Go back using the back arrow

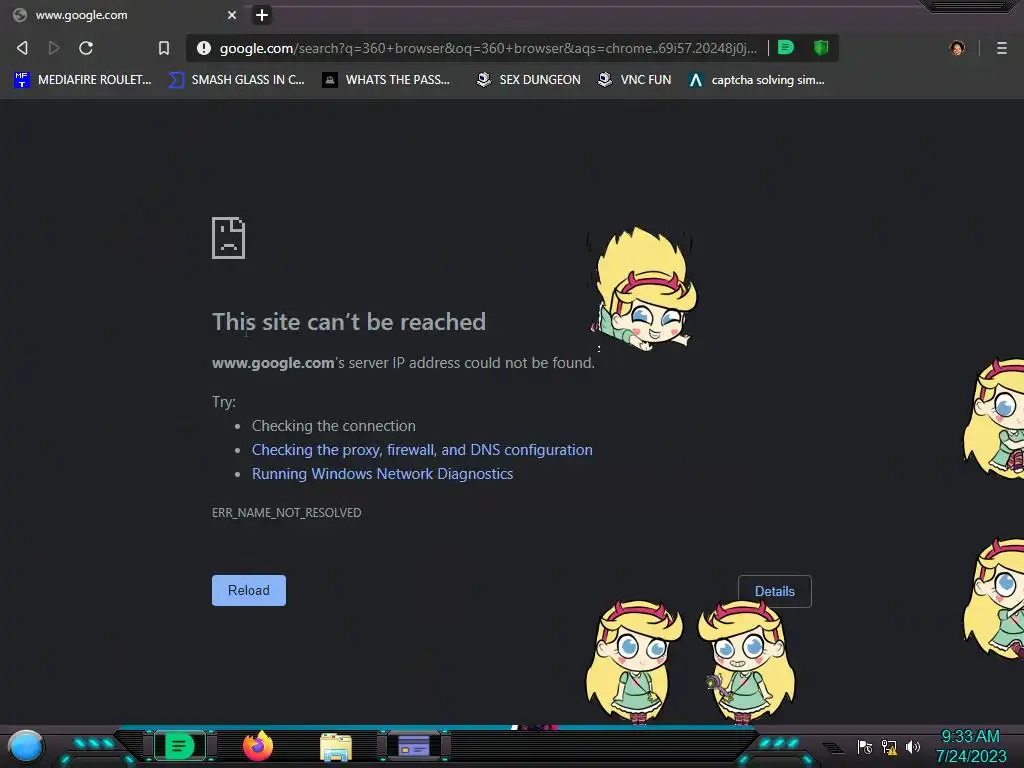coord(22,48)
